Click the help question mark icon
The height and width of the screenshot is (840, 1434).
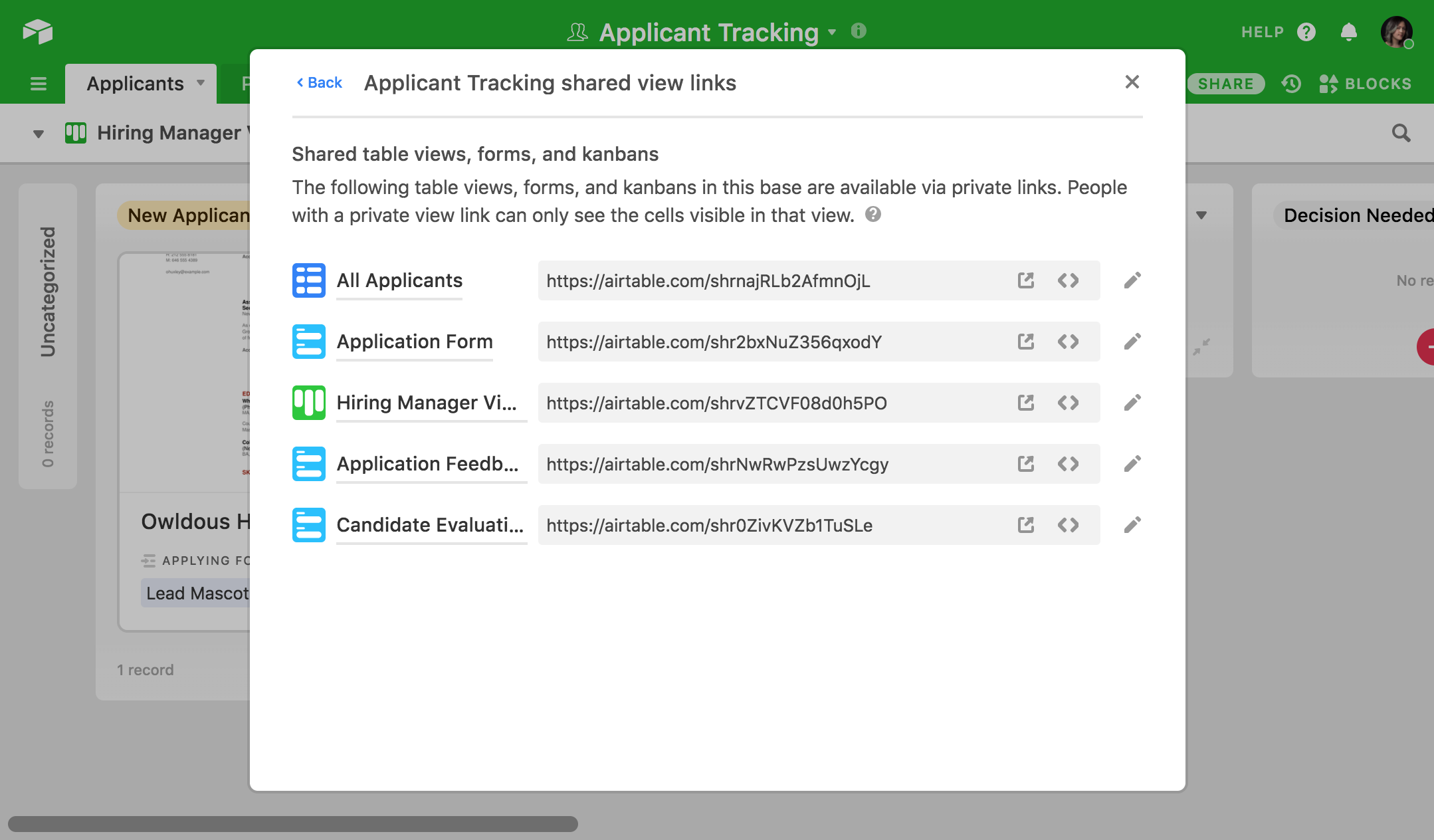(x=1306, y=32)
